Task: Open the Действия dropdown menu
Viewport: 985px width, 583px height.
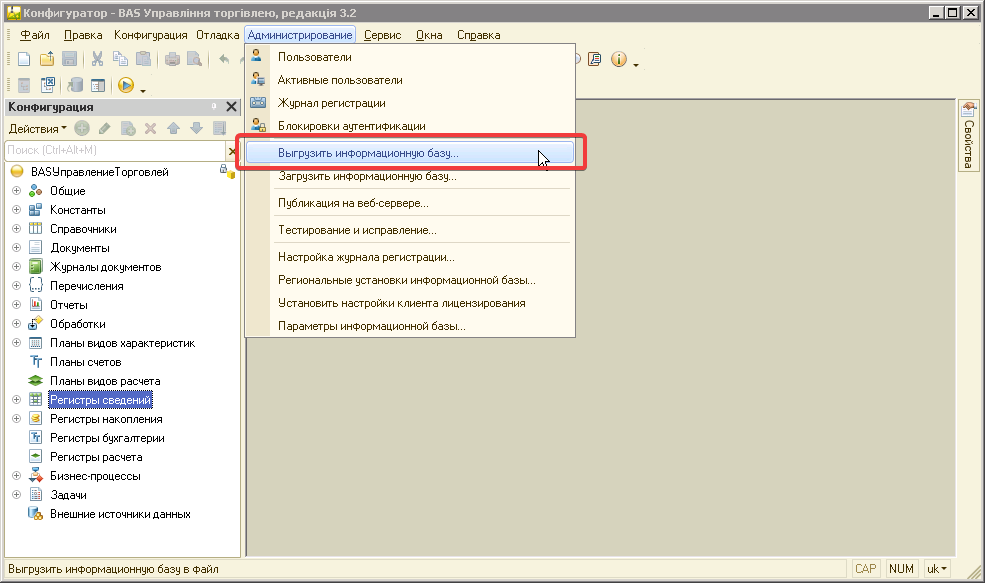Action: coord(38,129)
